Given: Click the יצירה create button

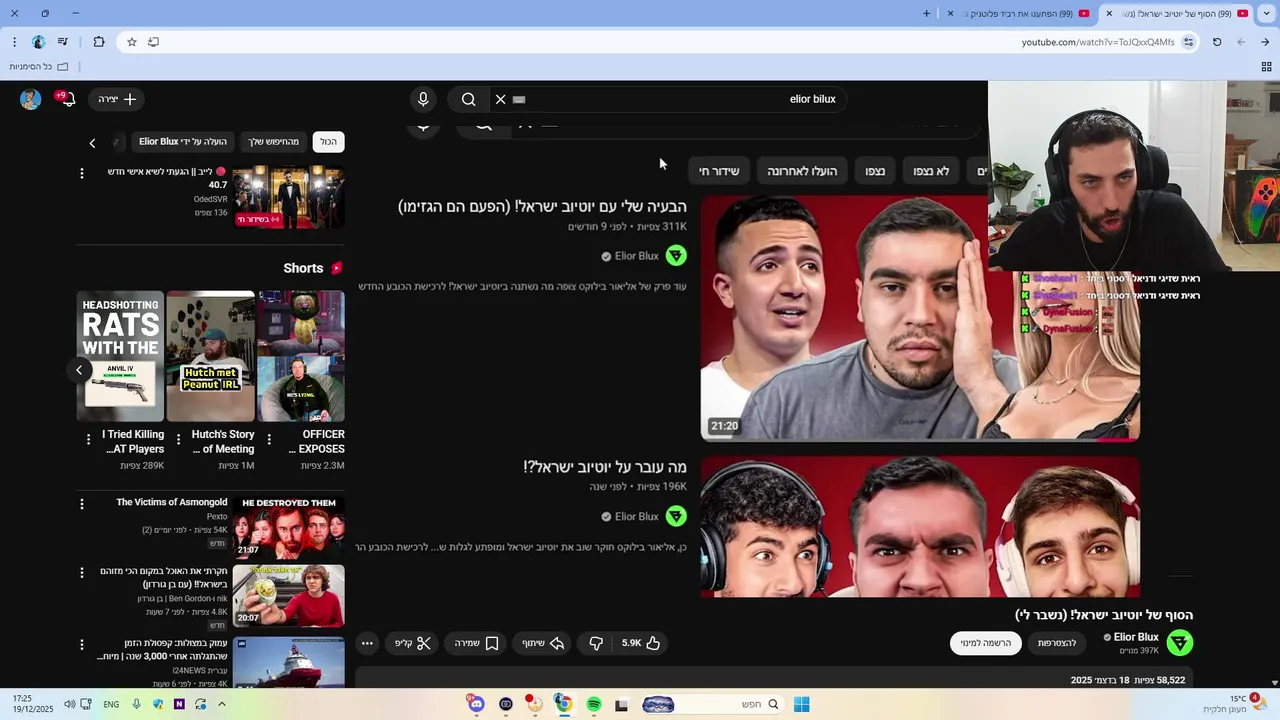Looking at the screenshot, I should 117,99.
